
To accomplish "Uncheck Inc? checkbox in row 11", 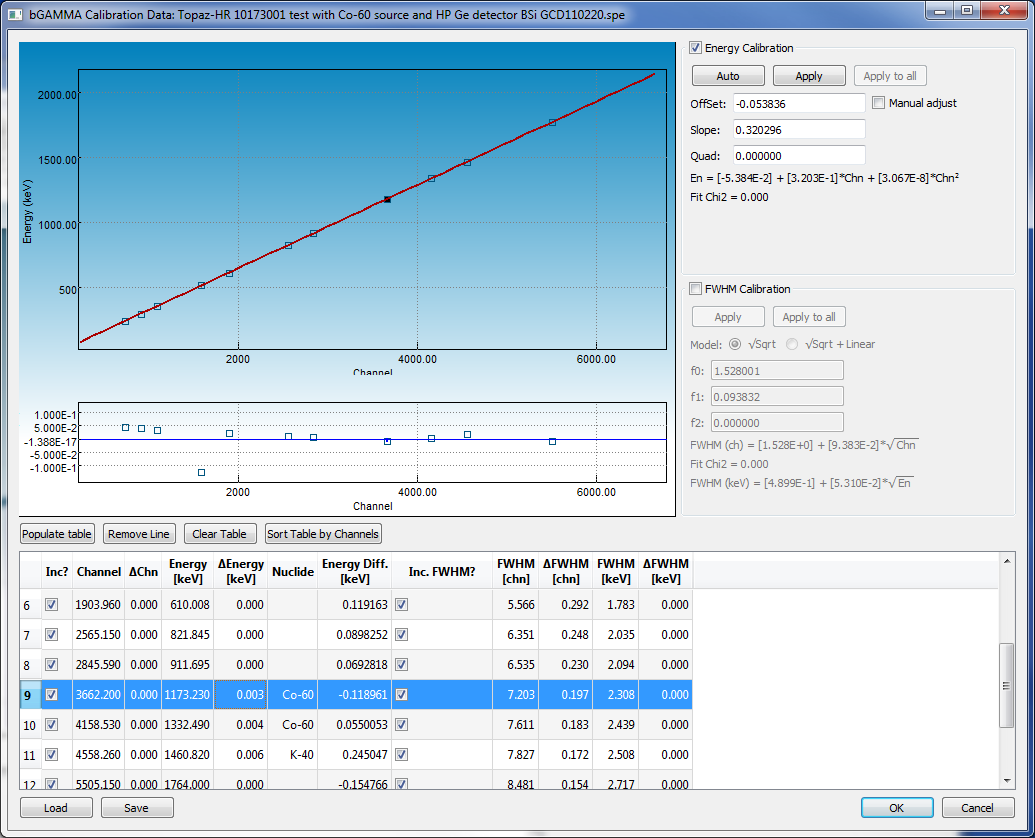I will (51, 754).
